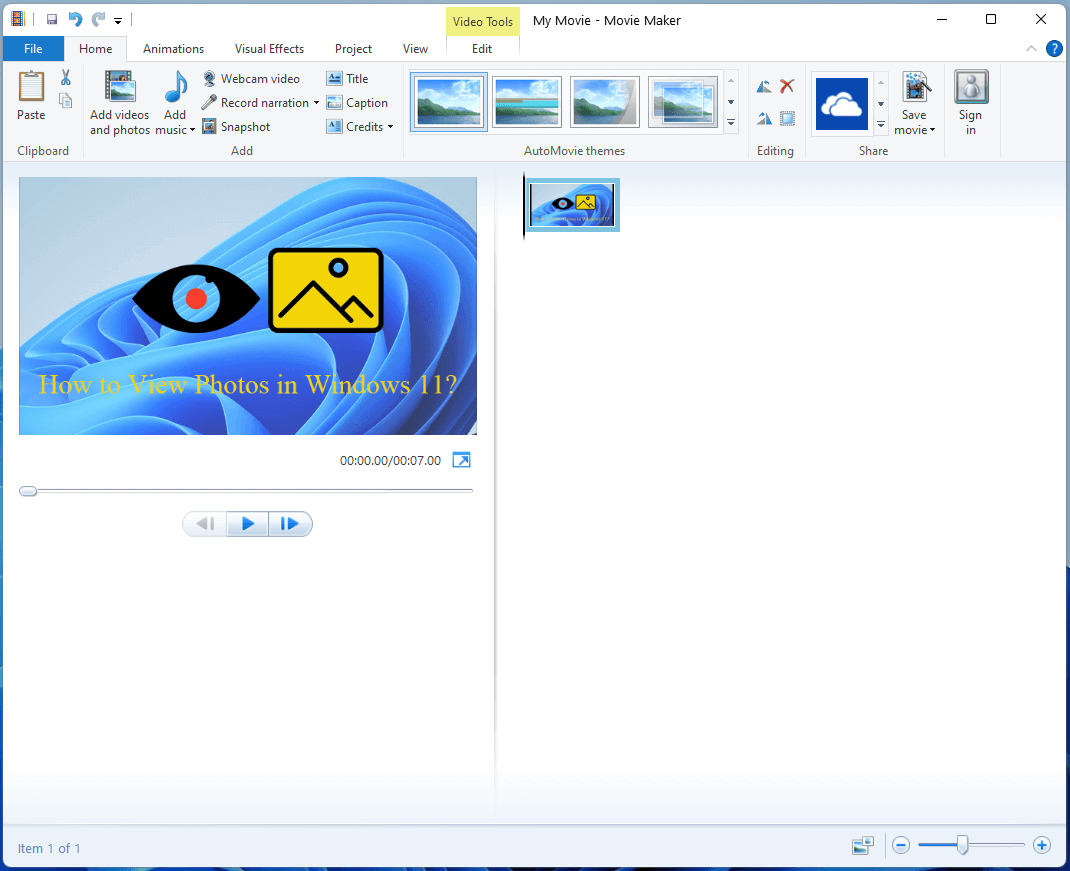Open Video Tools Edit tab
Image resolution: width=1070 pixels, height=871 pixels.
pos(482,48)
